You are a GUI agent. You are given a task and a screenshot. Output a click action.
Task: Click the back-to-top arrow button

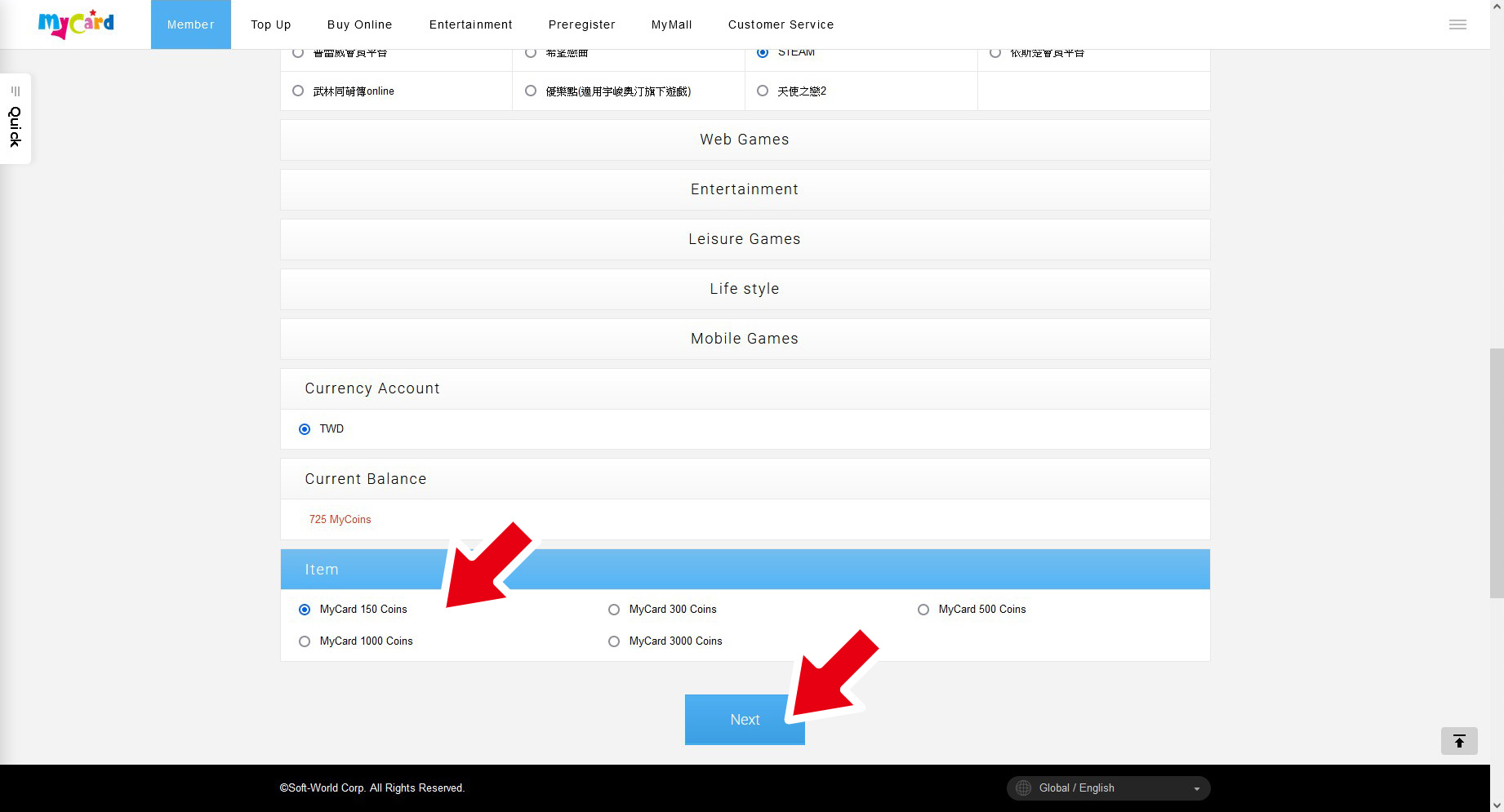coord(1459,741)
